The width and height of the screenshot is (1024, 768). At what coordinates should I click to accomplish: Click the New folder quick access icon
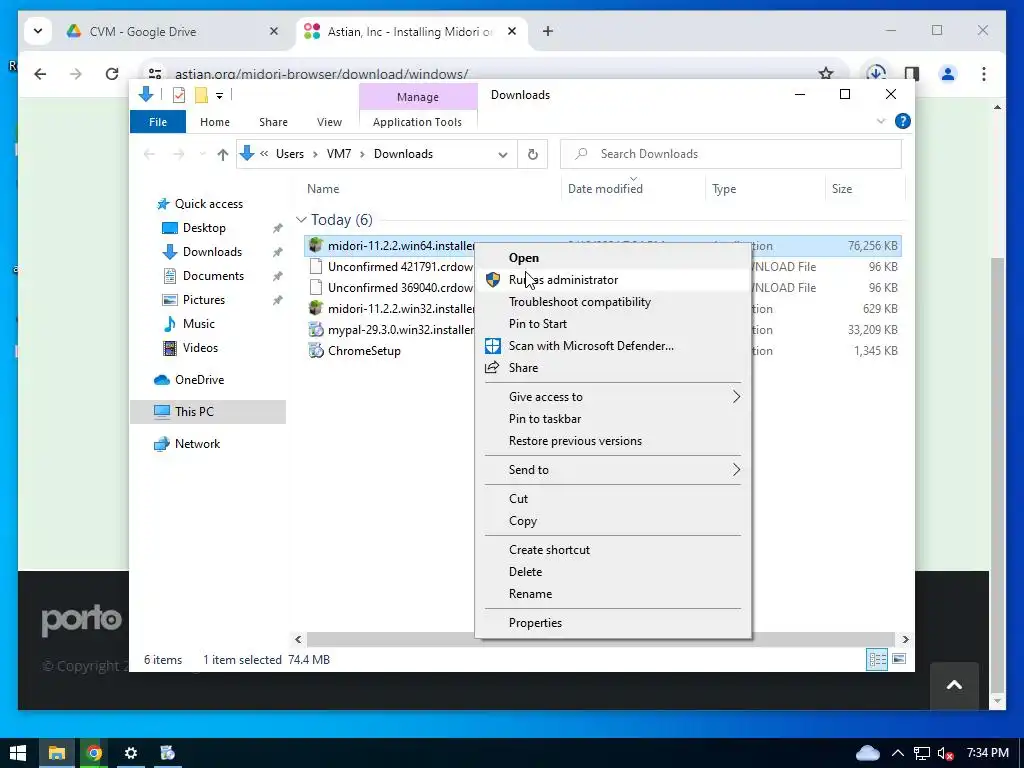(201, 95)
